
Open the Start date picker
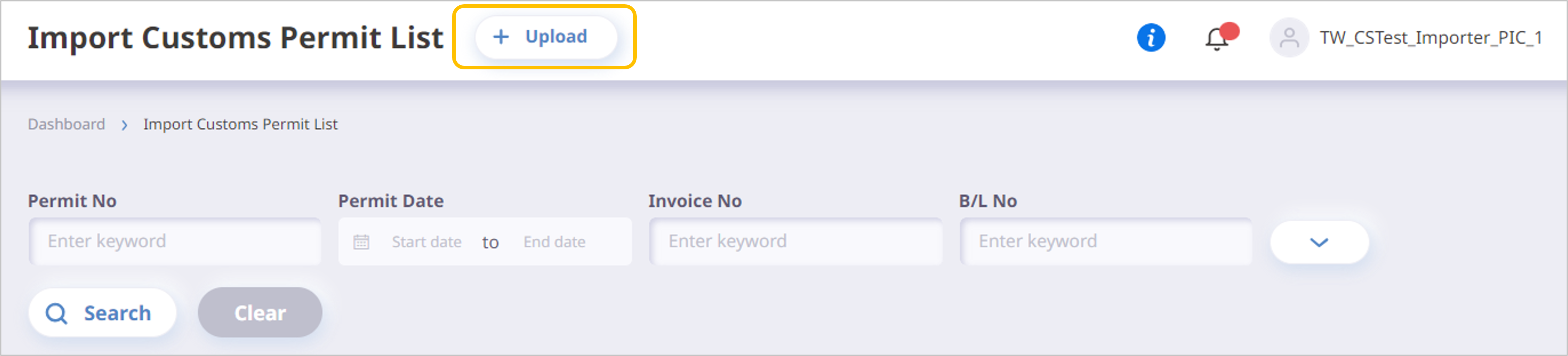pos(426,242)
